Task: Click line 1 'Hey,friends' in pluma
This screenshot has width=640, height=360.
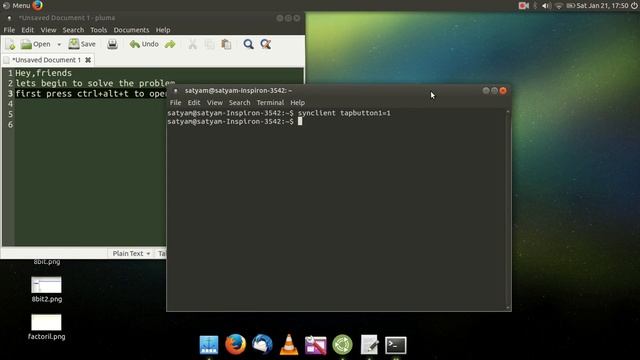Action: (43, 73)
